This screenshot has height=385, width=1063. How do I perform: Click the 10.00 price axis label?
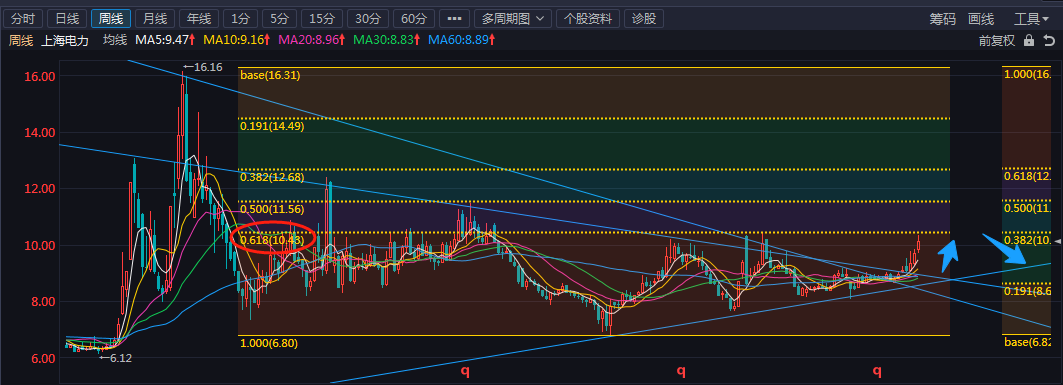(40, 245)
